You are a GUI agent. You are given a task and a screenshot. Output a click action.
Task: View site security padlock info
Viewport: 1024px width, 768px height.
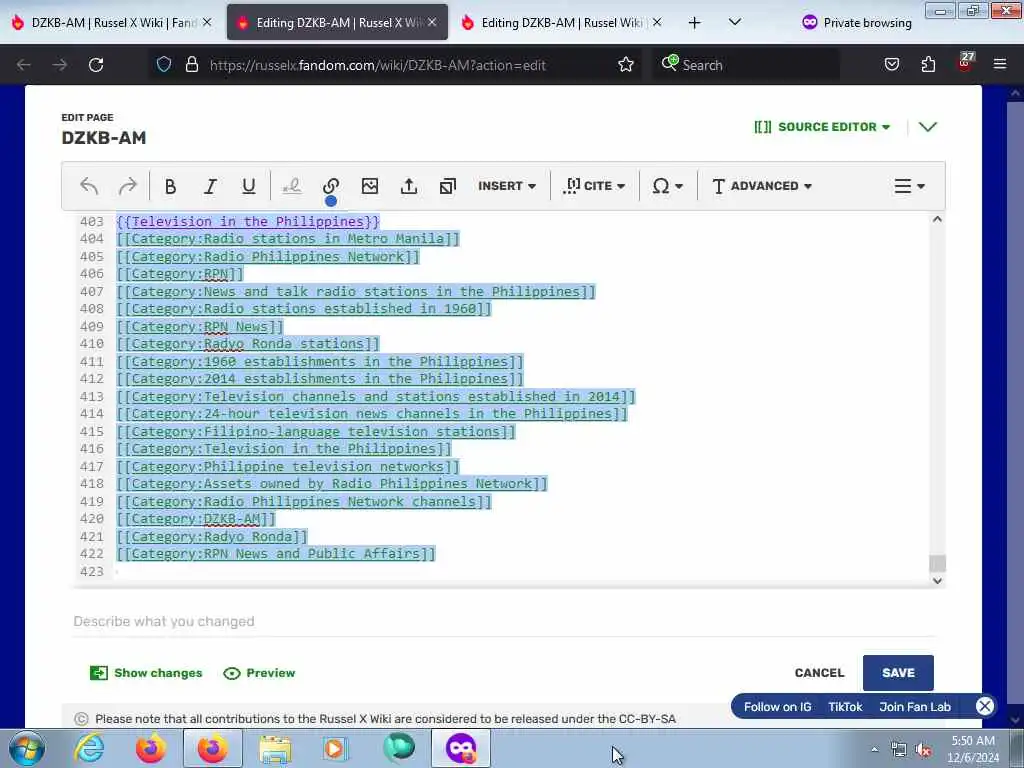pos(191,65)
